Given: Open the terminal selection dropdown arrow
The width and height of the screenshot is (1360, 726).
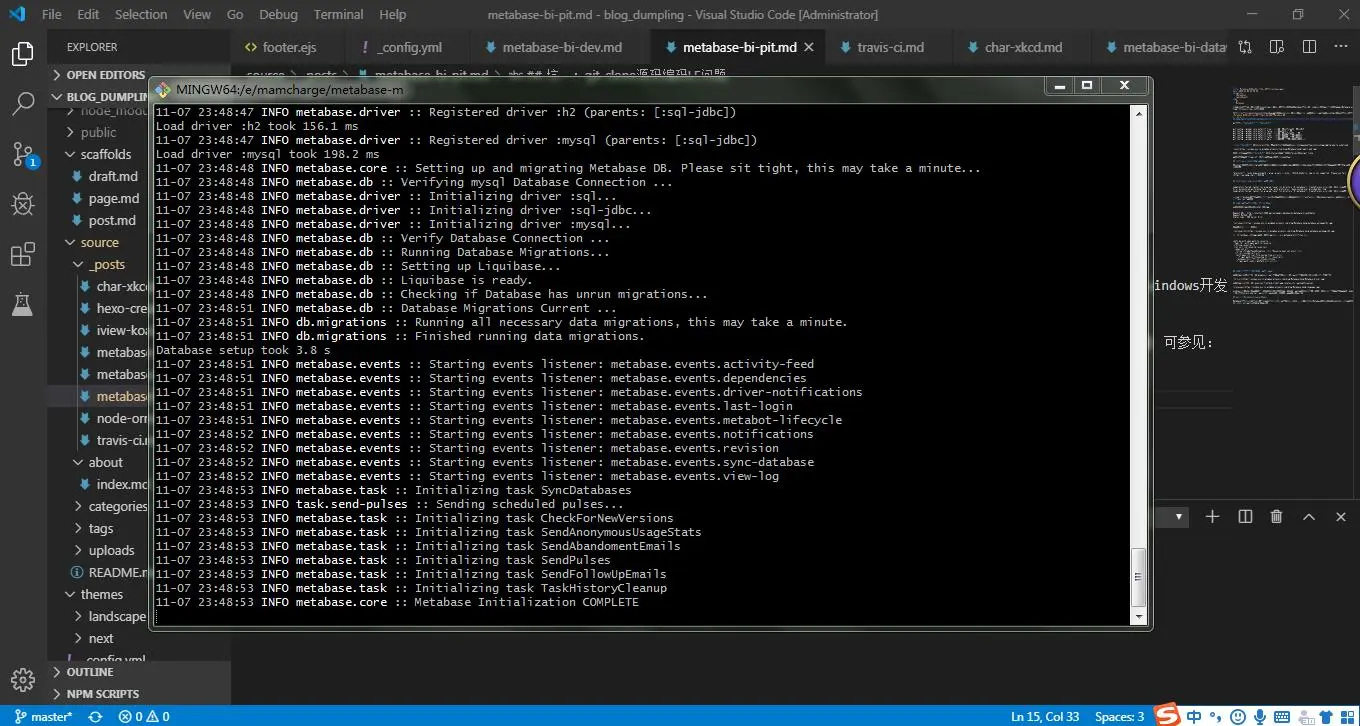Looking at the screenshot, I should (1180, 516).
